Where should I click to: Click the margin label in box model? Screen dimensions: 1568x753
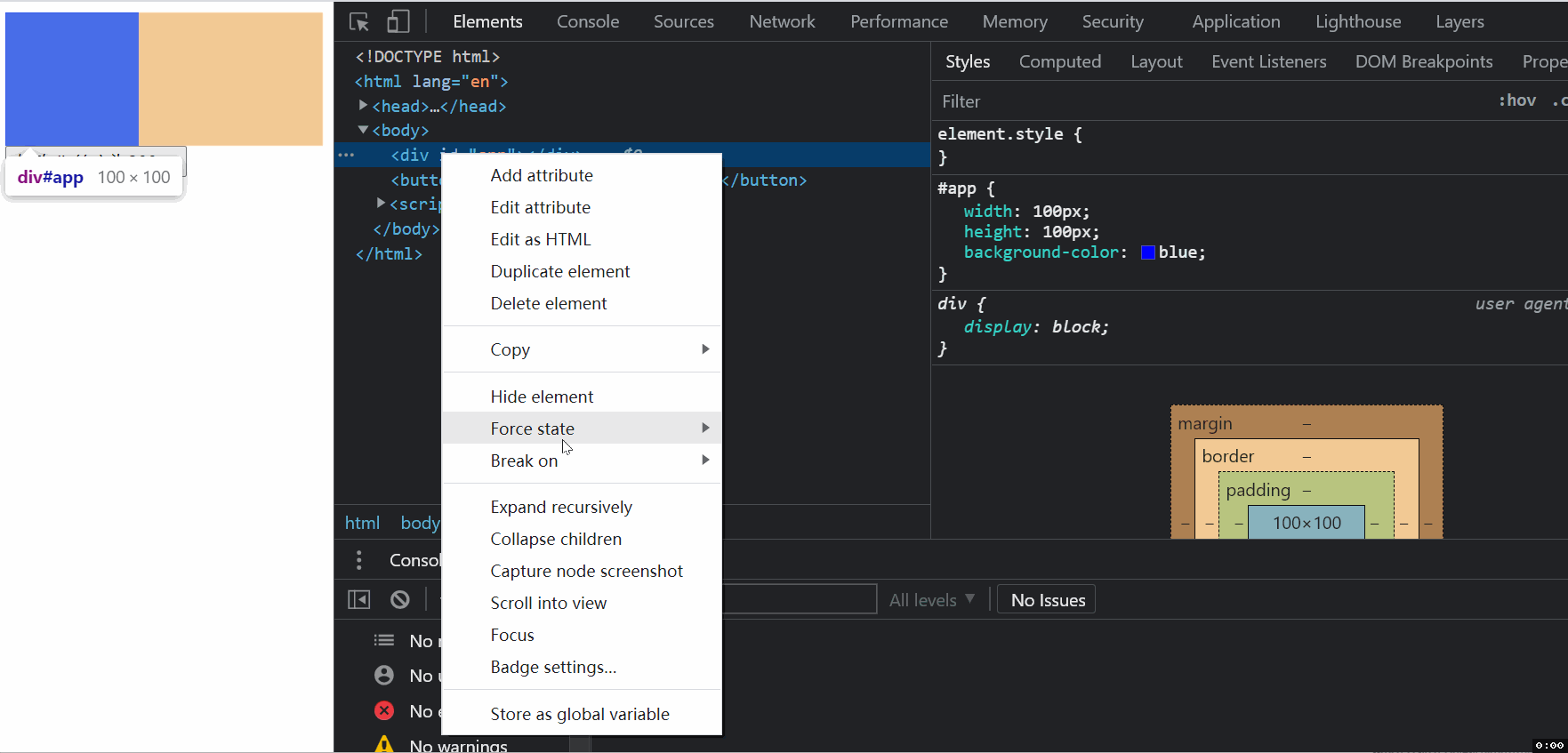(x=1205, y=424)
